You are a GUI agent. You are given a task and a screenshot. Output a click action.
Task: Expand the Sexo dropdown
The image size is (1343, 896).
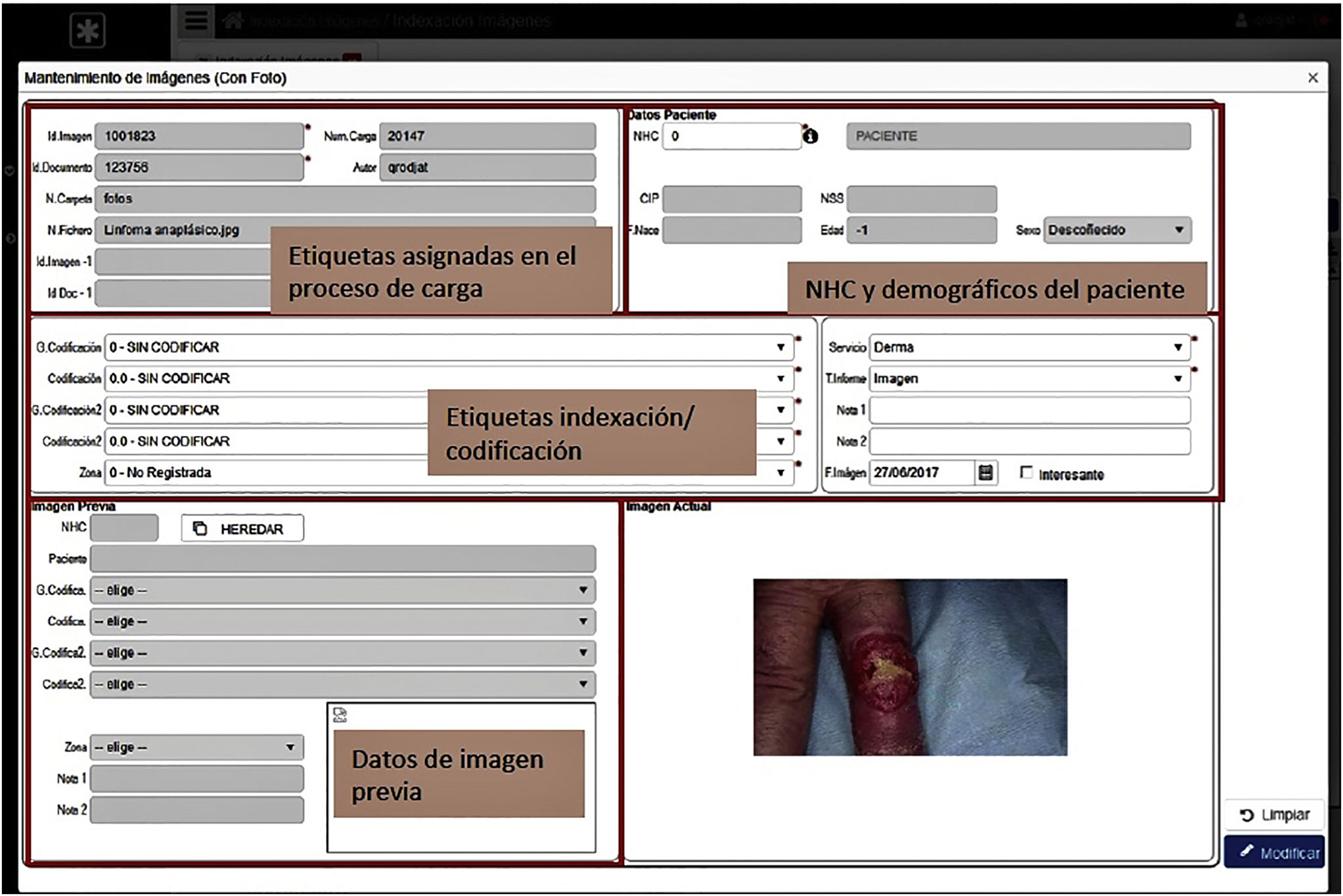1117,230
